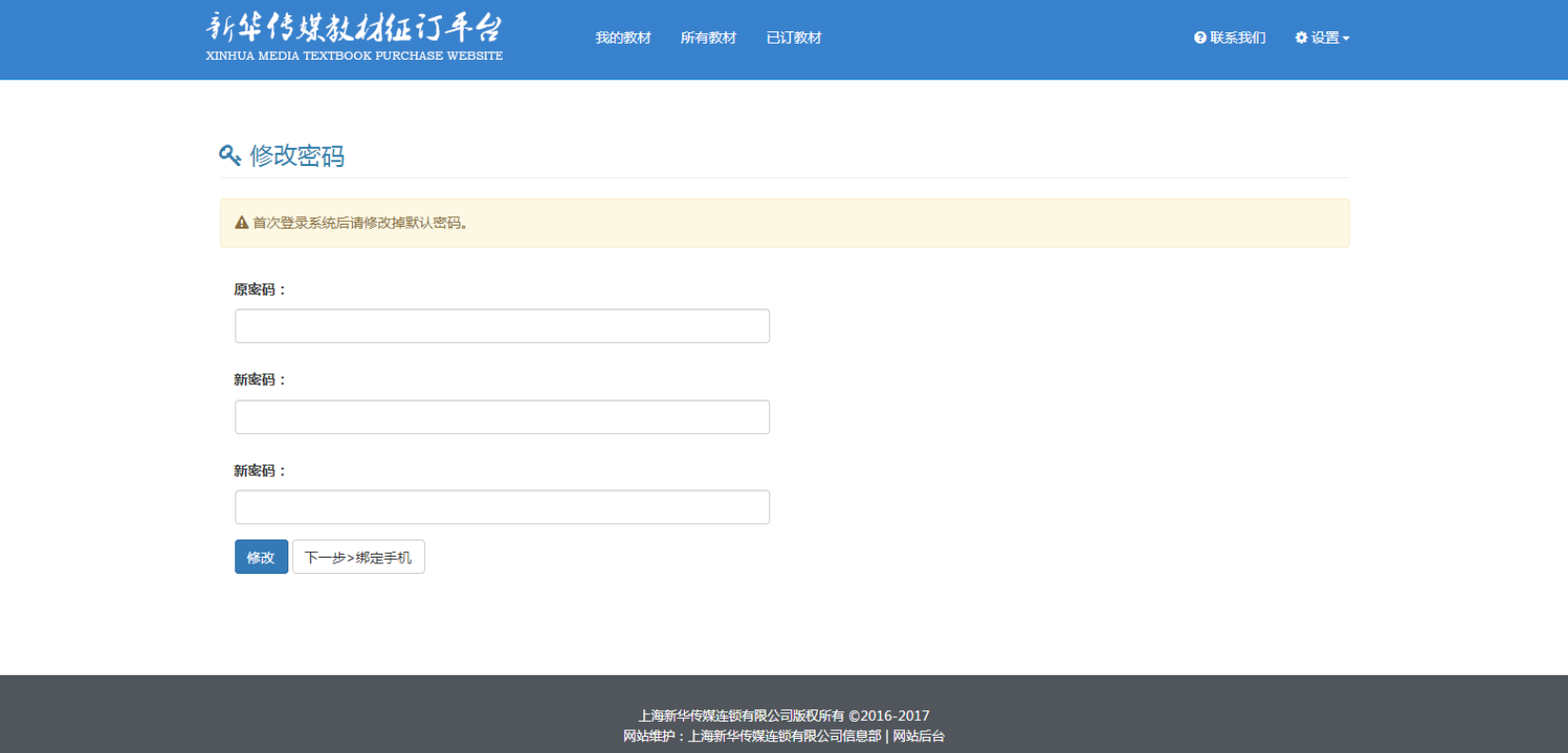
Task: Click the gear icon for 设置
Action: (1301, 38)
